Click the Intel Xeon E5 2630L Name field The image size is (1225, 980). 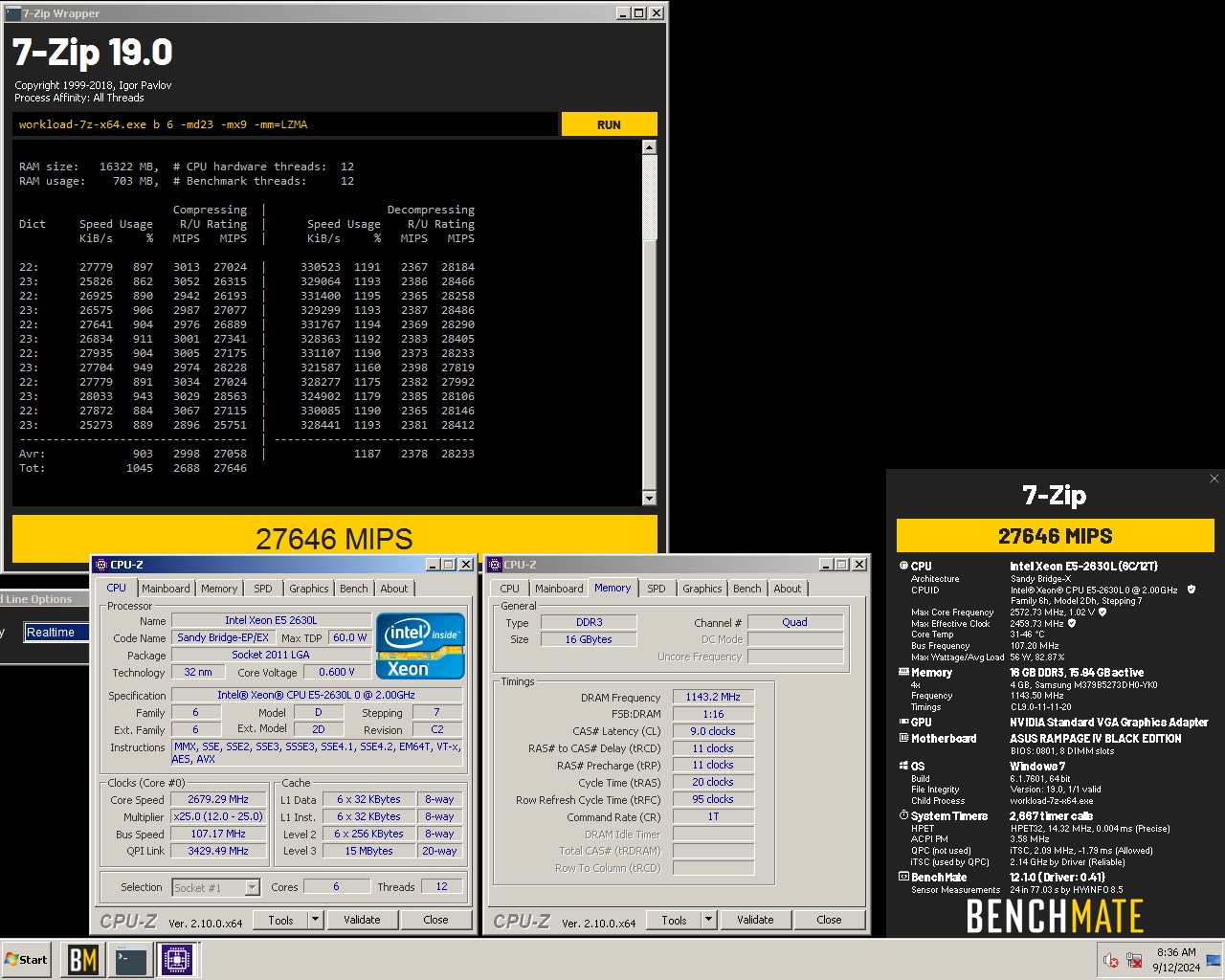(271, 620)
